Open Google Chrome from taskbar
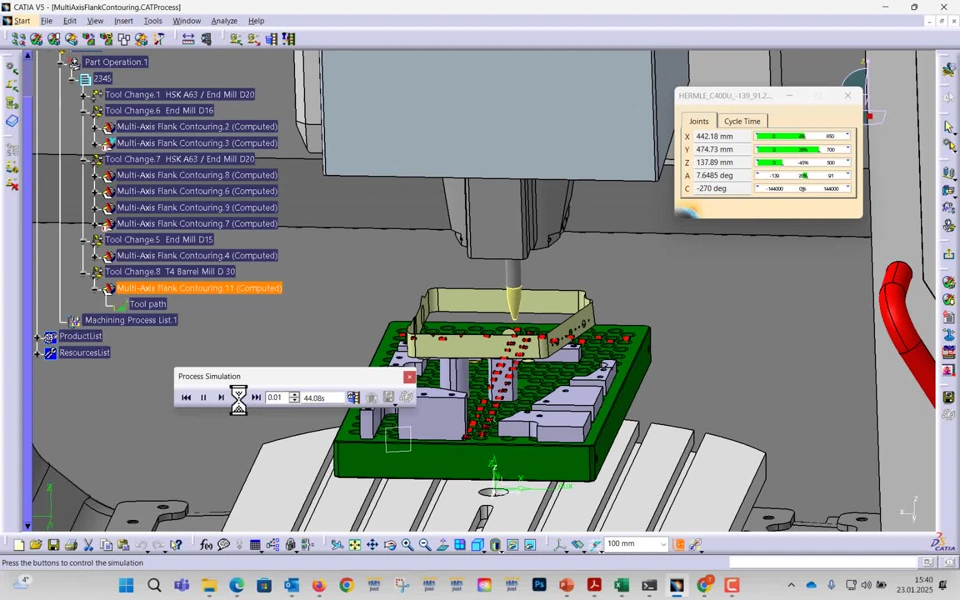This screenshot has height=600, width=960. (x=347, y=585)
